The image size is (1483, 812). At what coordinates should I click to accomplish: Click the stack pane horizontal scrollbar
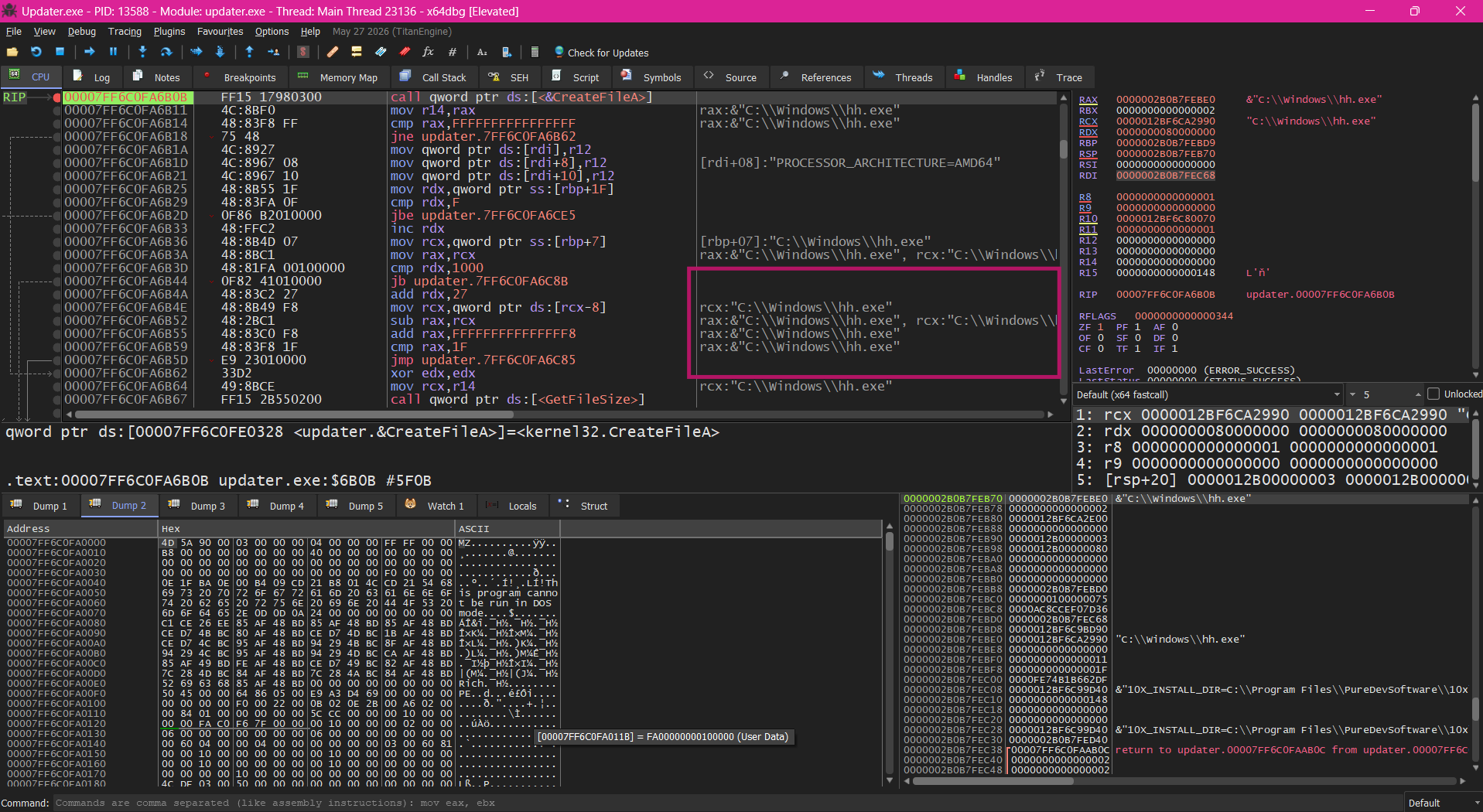1185,781
